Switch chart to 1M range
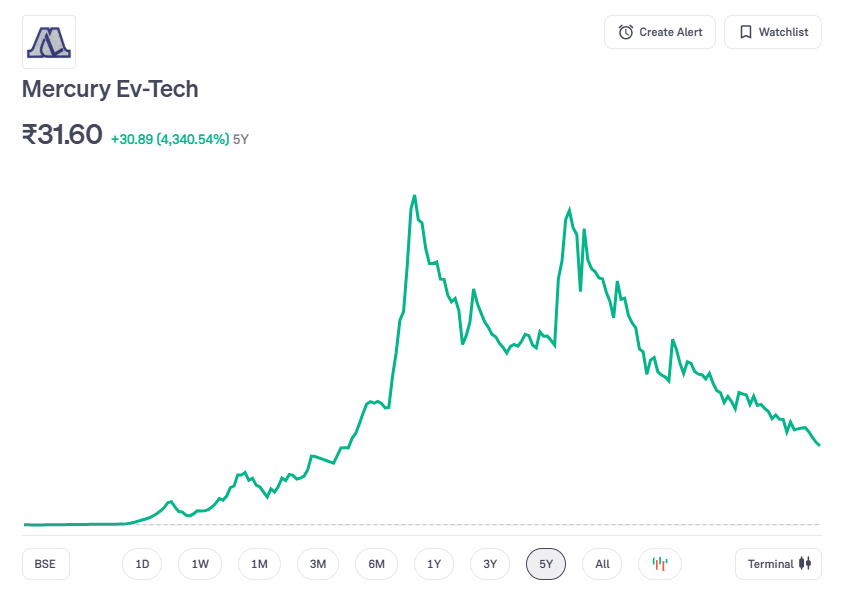This screenshot has width=845, height=598. pyautogui.click(x=259, y=564)
